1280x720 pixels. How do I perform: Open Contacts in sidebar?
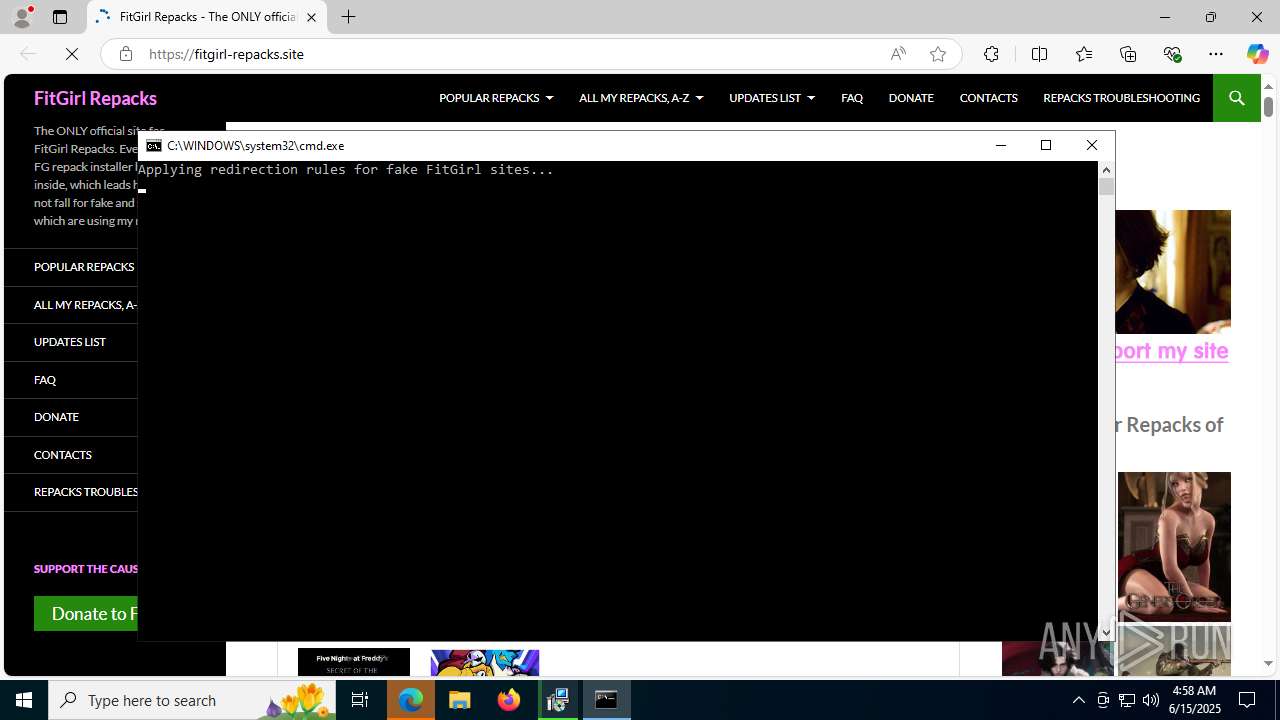point(63,455)
